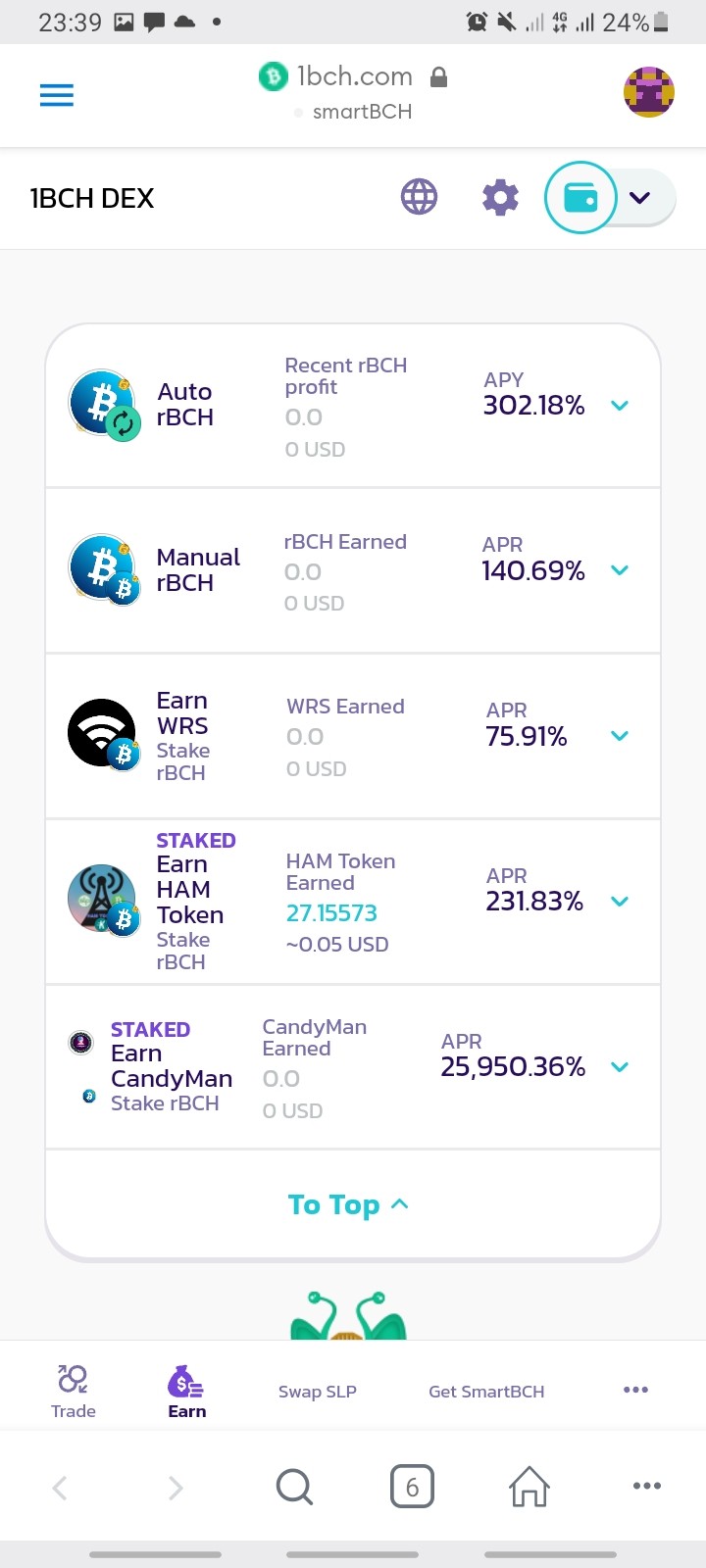Screen dimensions: 706x1568
Task: Open the hamburger menu
Action: 57,95
